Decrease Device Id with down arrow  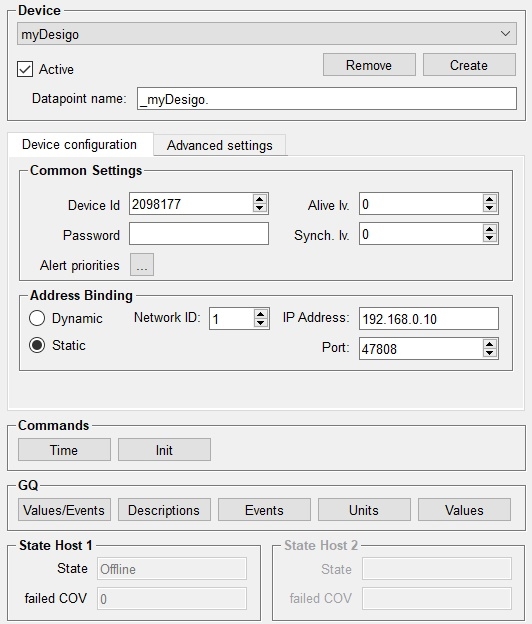[260, 208]
